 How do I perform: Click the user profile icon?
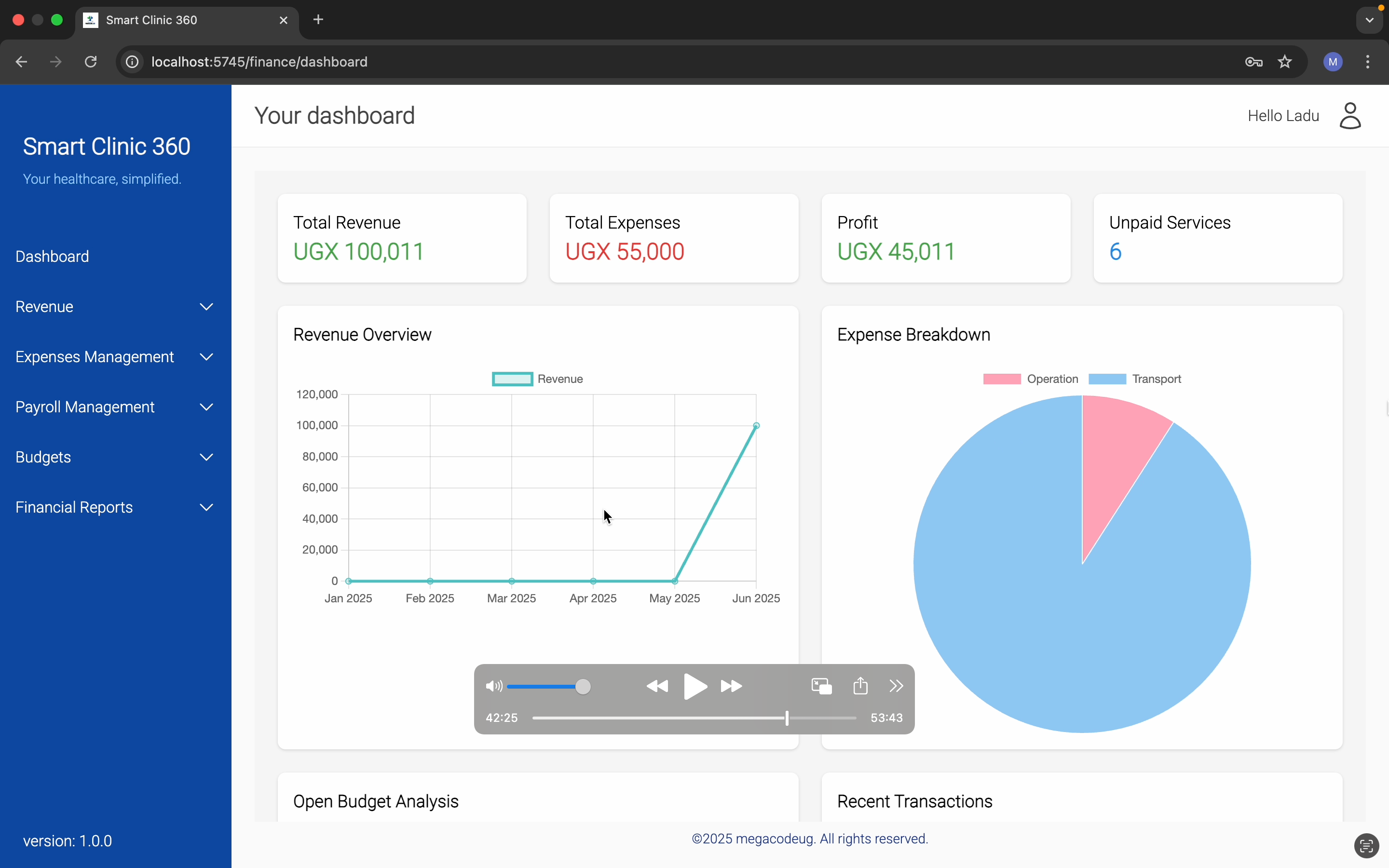click(x=1349, y=116)
